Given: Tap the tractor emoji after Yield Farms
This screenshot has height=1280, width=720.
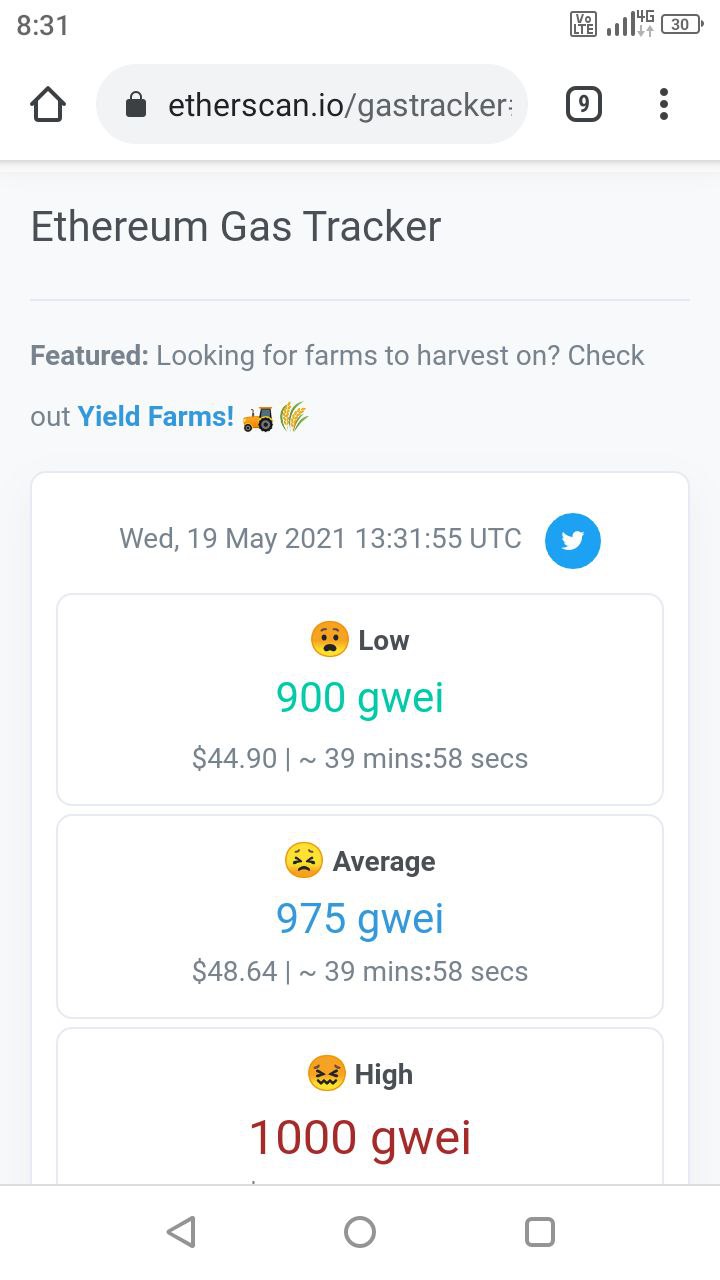Looking at the screenshot, I should 258,417.
